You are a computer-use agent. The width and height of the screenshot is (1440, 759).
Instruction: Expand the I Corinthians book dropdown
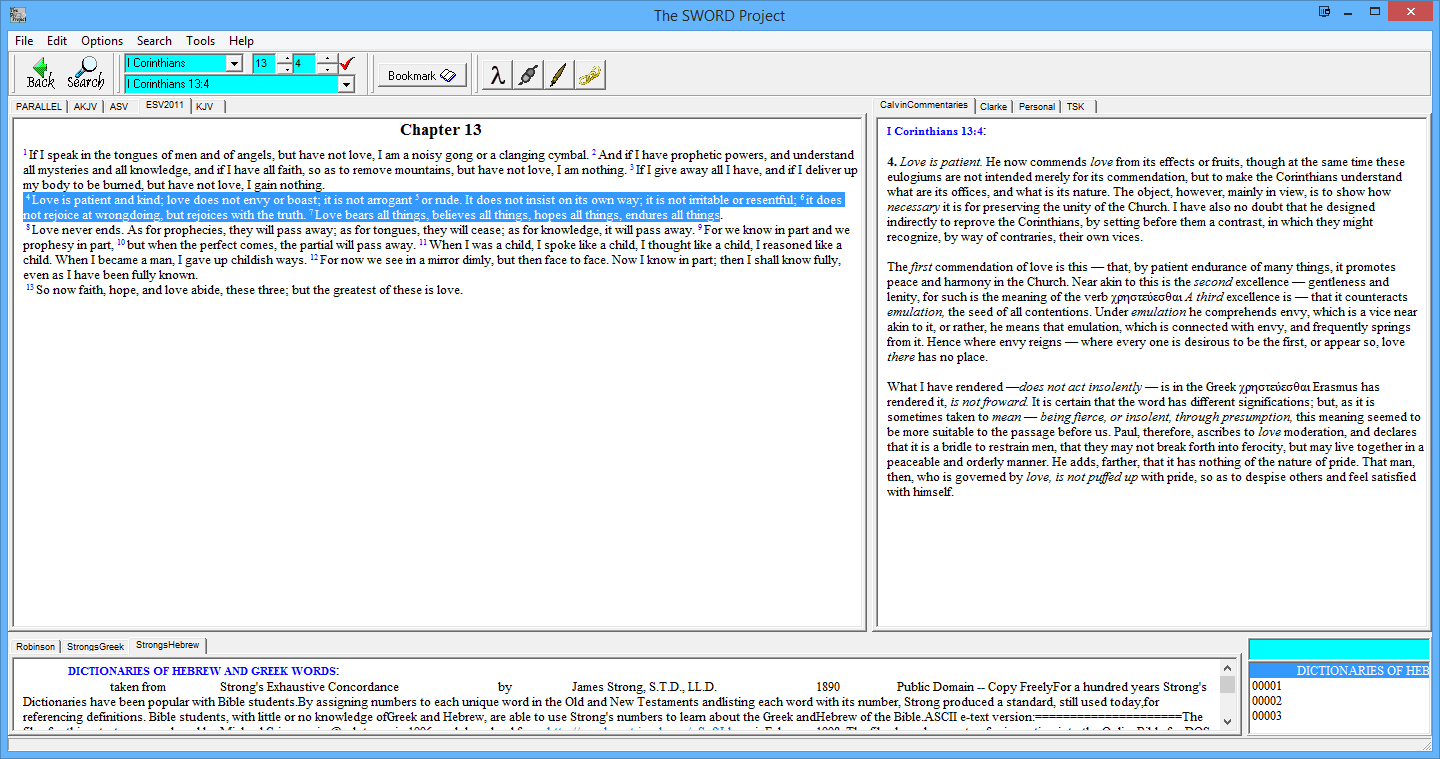click(x=234, y=64)
